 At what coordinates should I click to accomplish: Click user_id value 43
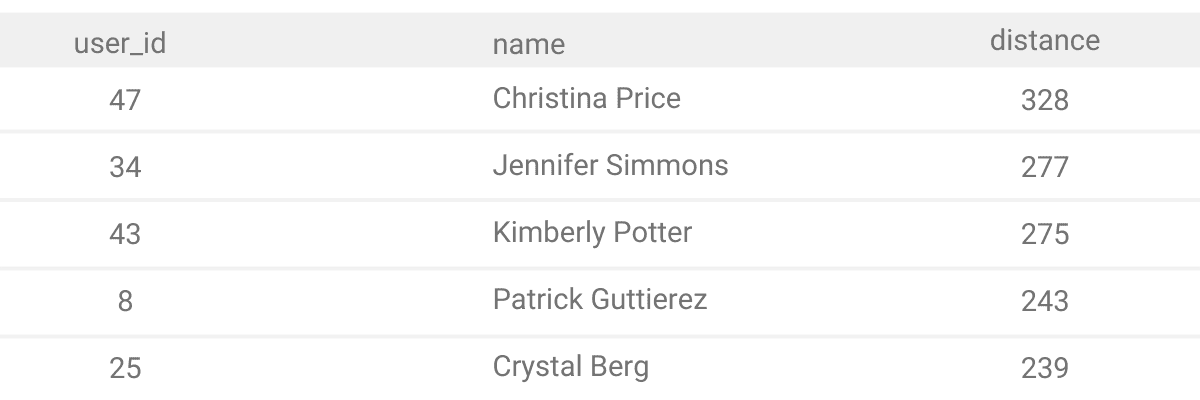tap(125, 234)
